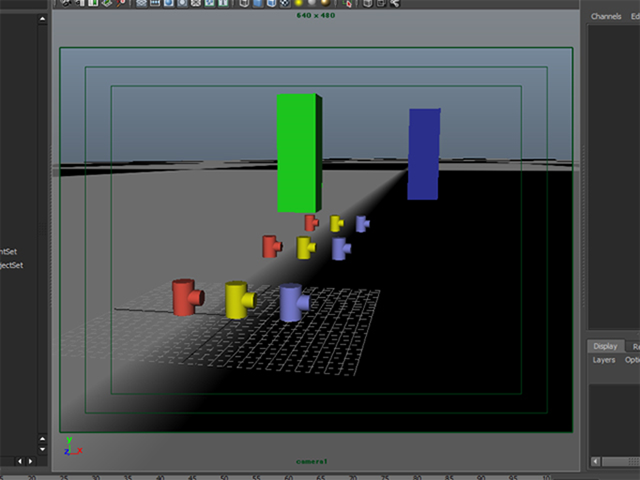Click the "640 x 480" resolution label
This screenshot has width=640, height=480.
(316, 16)
